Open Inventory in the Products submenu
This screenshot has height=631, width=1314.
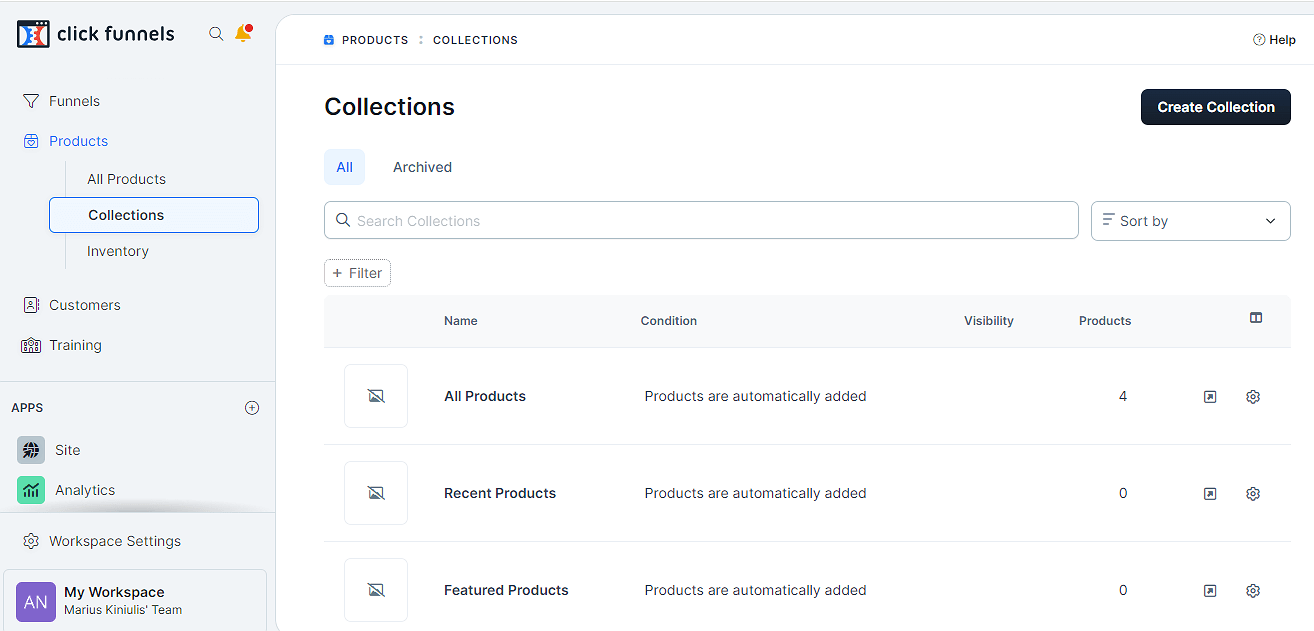point(118,251)
